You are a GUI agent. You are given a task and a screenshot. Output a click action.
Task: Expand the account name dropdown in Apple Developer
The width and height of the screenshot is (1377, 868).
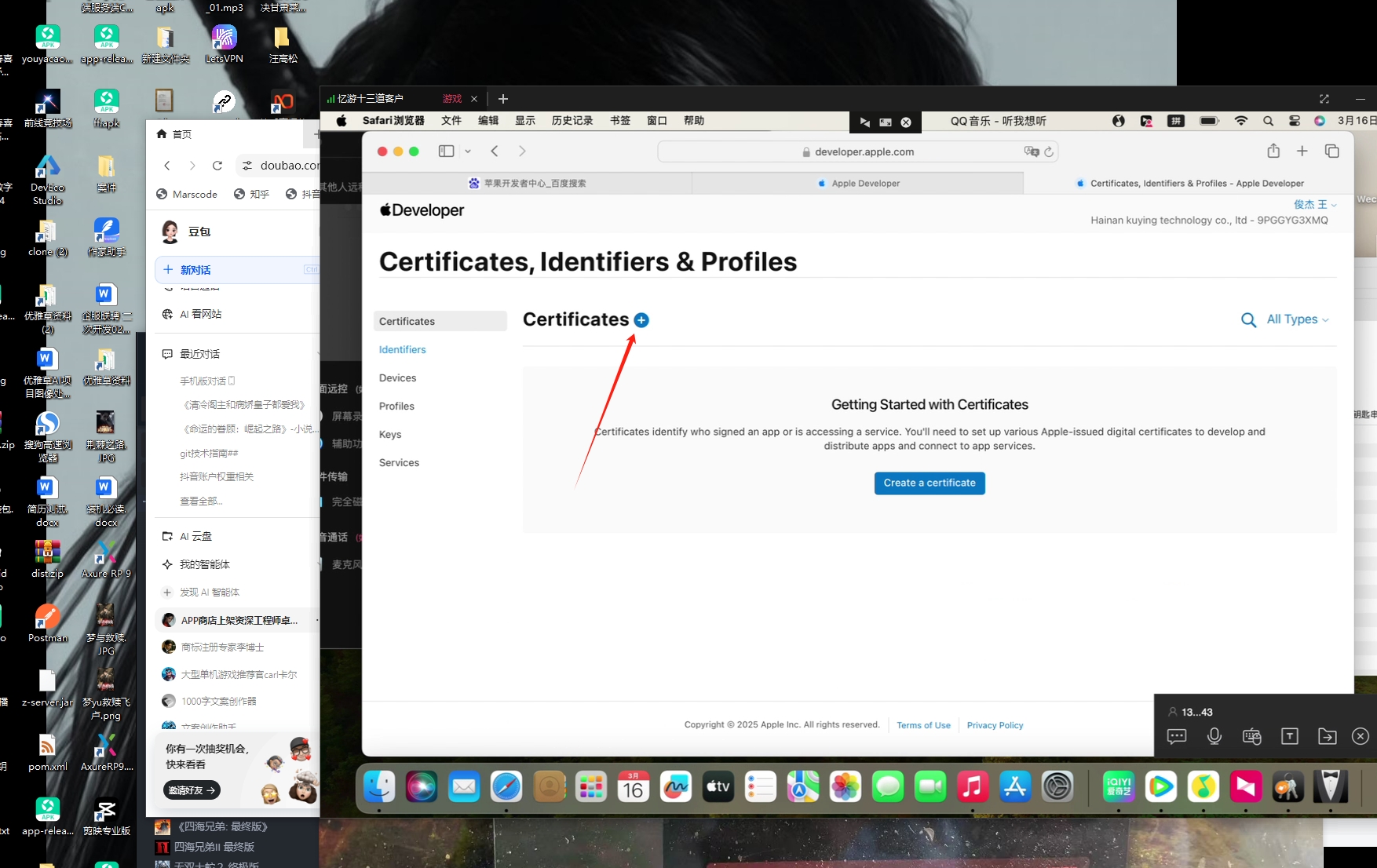point(1315,204)
